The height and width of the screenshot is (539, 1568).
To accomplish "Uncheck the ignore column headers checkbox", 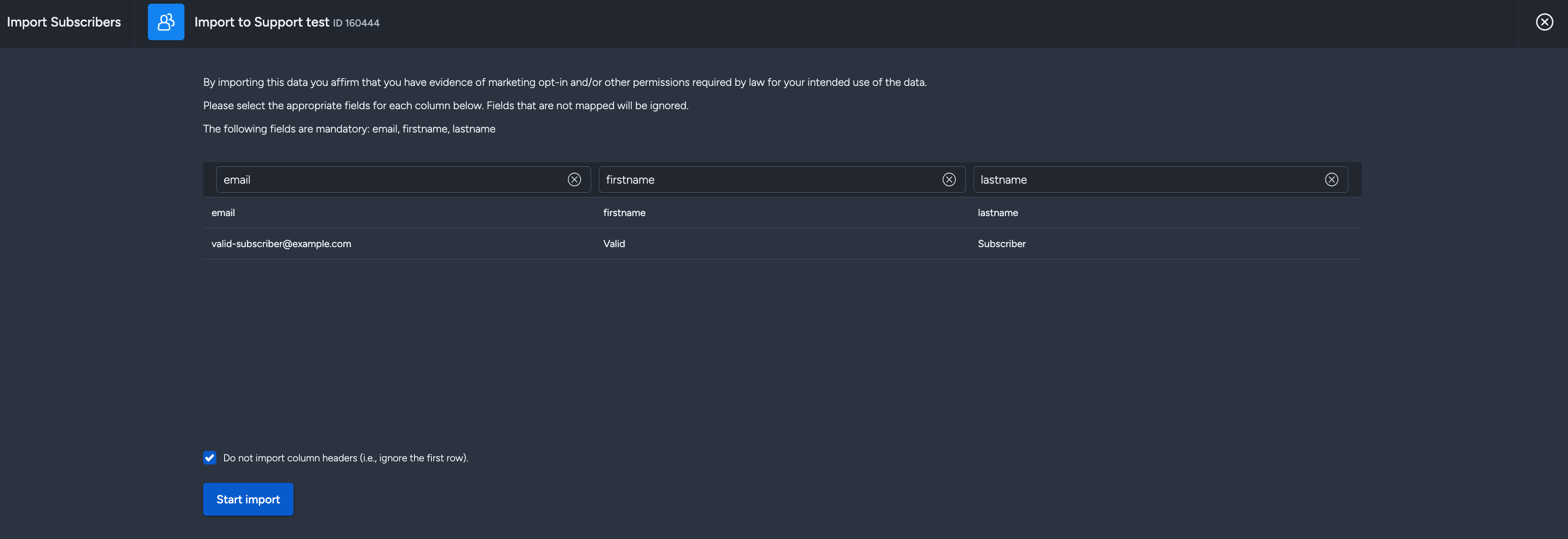I will pyautogui.click(x=210, y=458).
